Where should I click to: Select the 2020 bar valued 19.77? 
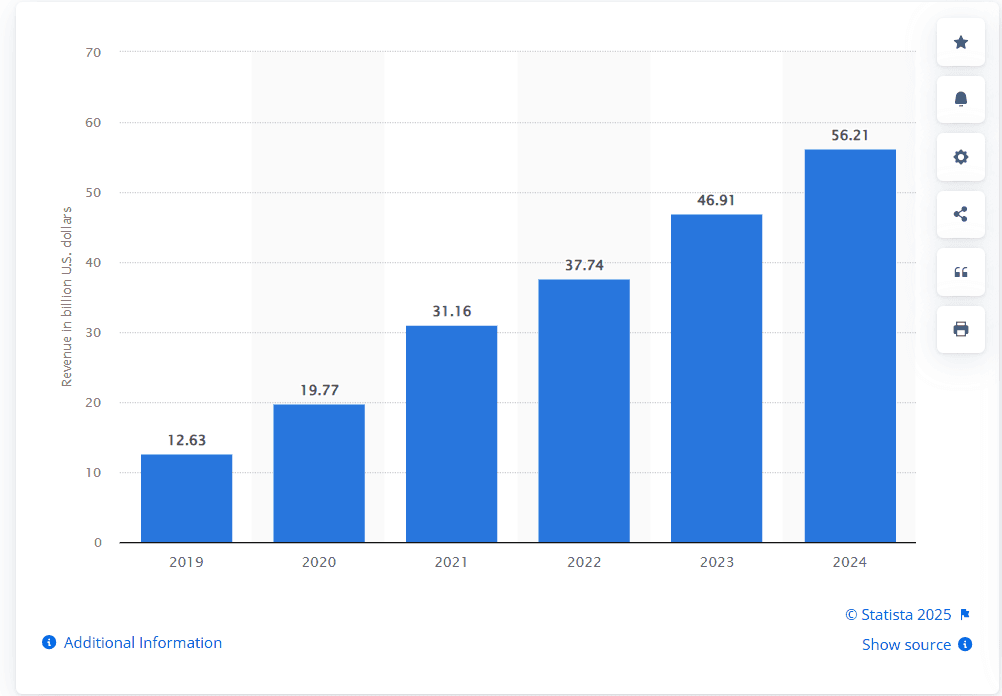(x=319, y=474)
